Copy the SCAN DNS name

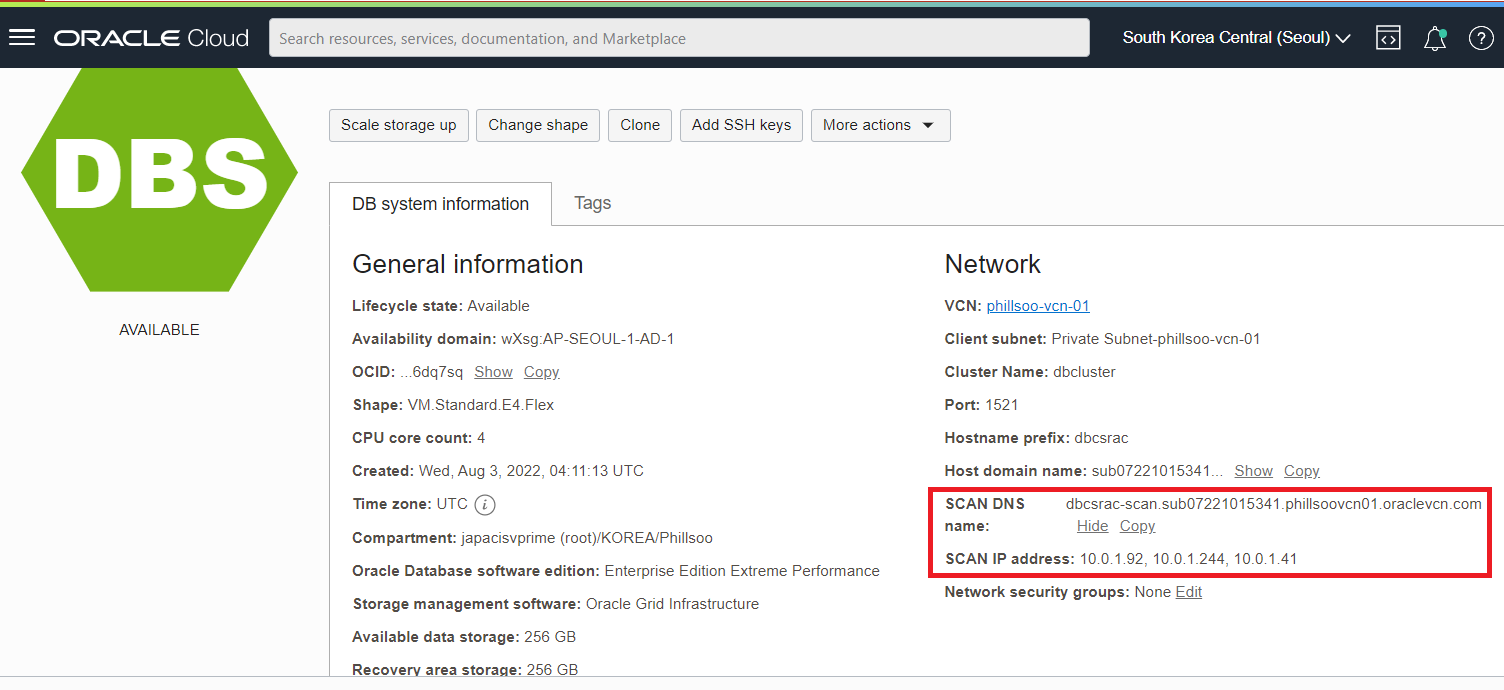[1137, 526]
